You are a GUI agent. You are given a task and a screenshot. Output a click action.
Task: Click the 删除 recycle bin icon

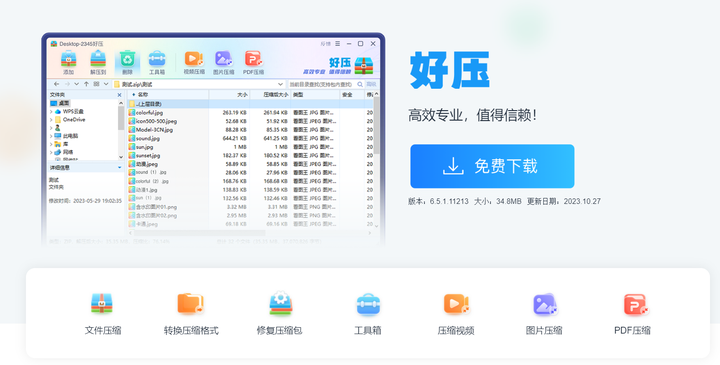127,59
